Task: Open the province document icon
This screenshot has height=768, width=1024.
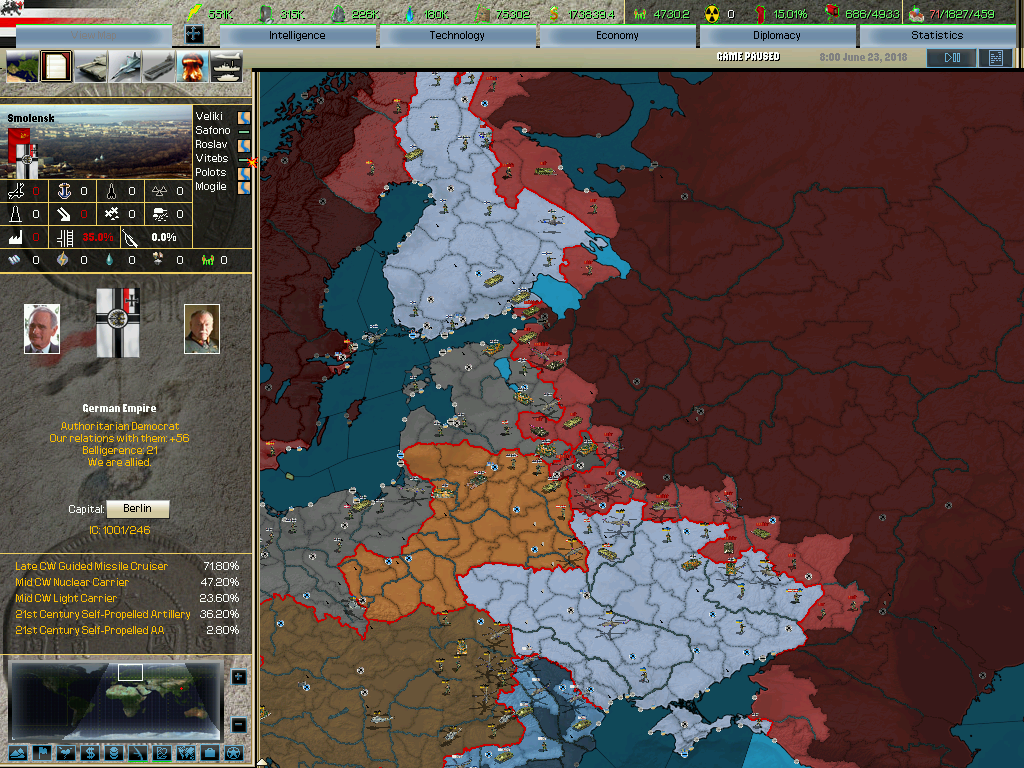Action: pyautogui.click(x=57, y=67)
